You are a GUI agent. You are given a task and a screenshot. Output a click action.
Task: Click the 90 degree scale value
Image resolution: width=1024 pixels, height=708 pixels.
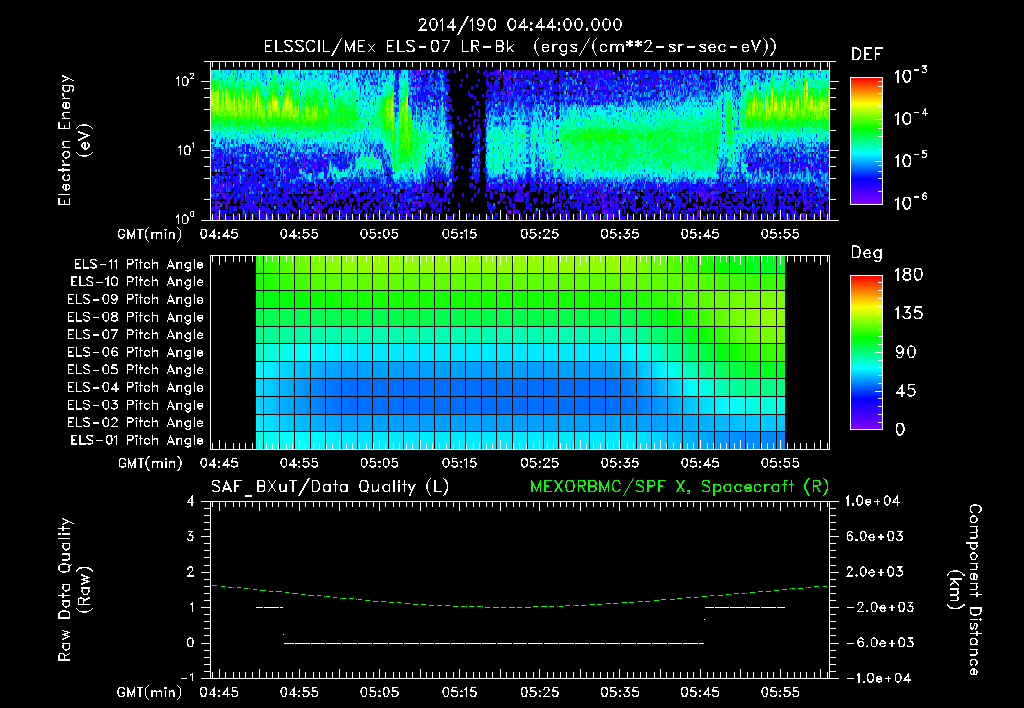(x=906, y=352)
